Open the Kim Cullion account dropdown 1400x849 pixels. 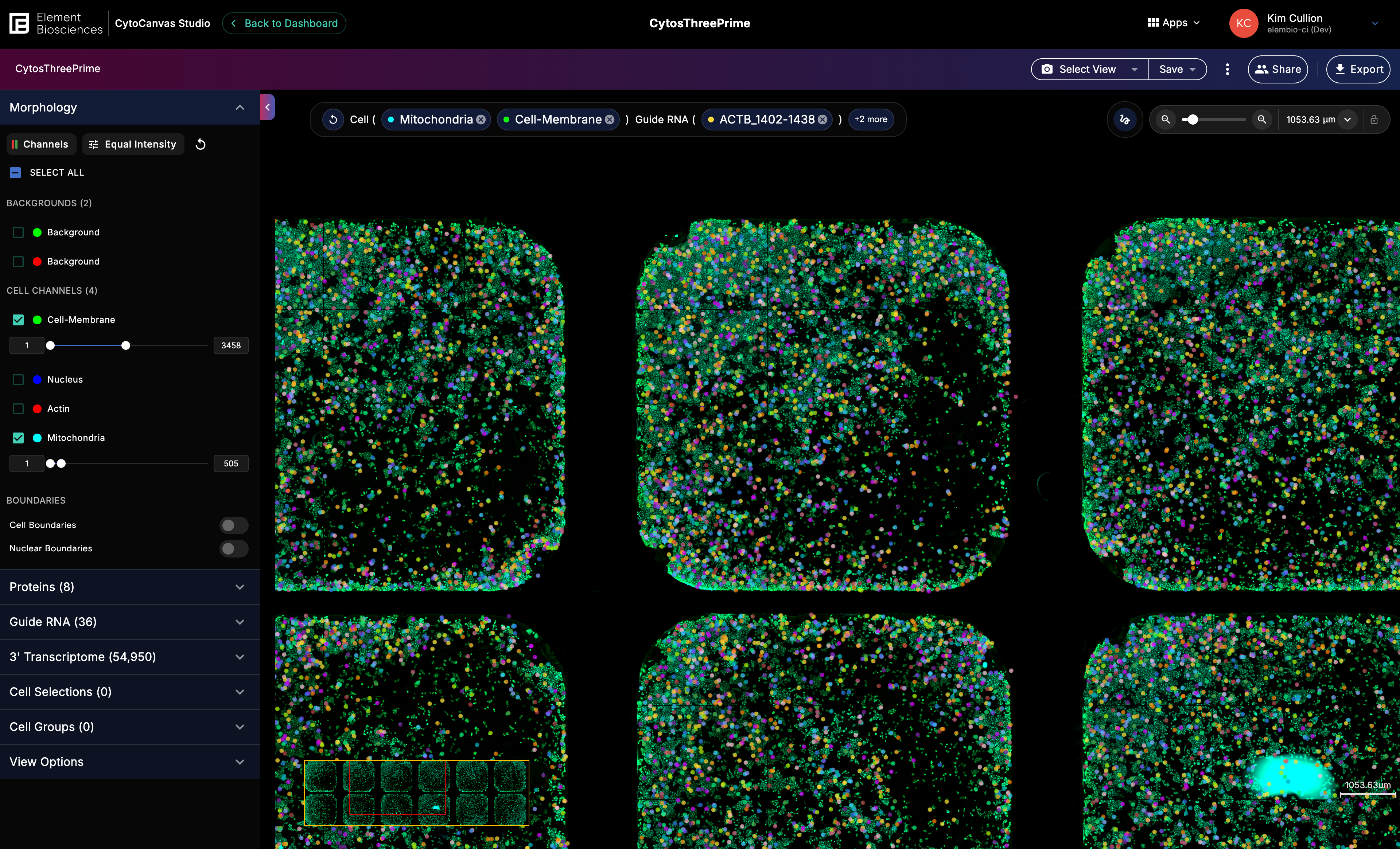[x=1375, y=23]
